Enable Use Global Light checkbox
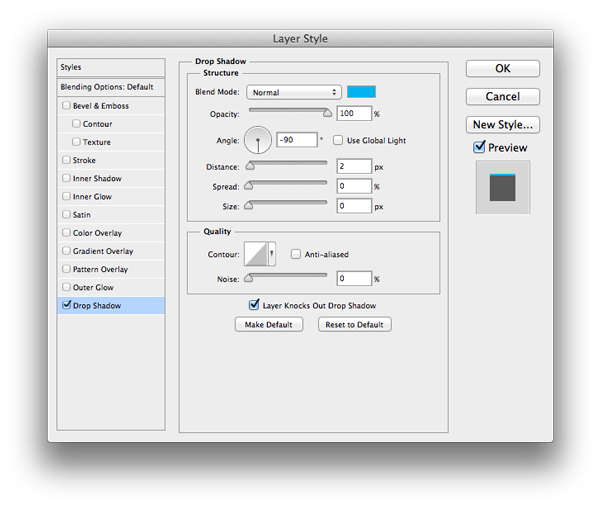Image resolution: width=600 pixels, height=507 pixels. tap(338, 140)
